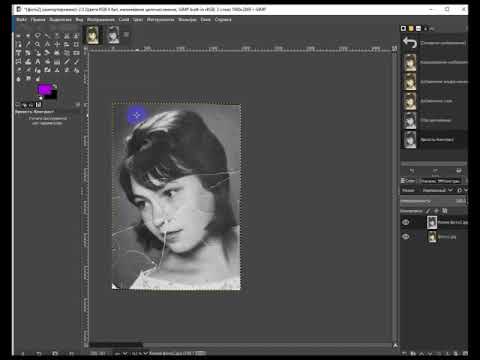Select the Paths tool
The width and height of the screenshot is (480, 360).
(x=18, y=44)
